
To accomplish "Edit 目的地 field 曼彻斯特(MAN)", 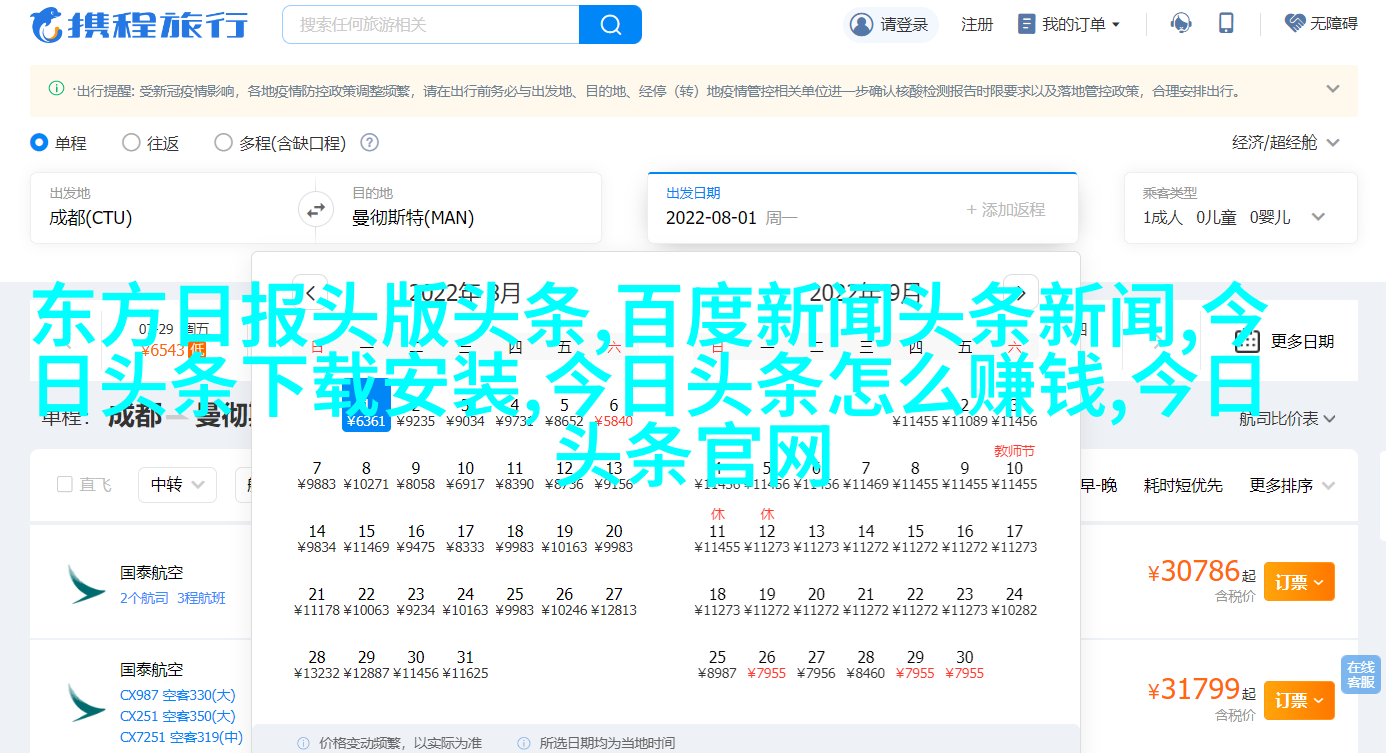I will pos(466,208).
